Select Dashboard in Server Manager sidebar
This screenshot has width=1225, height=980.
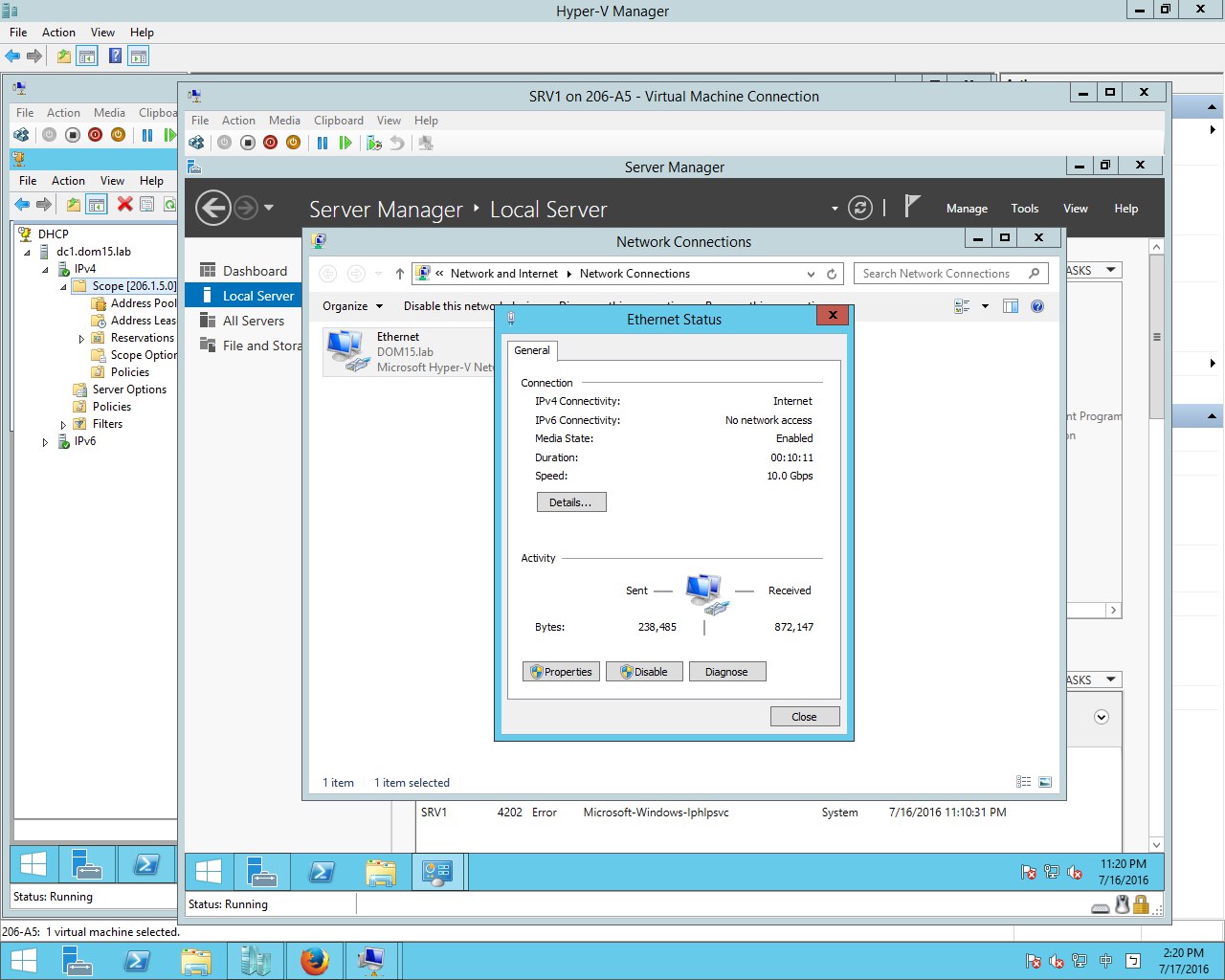(x=255, y=271)
